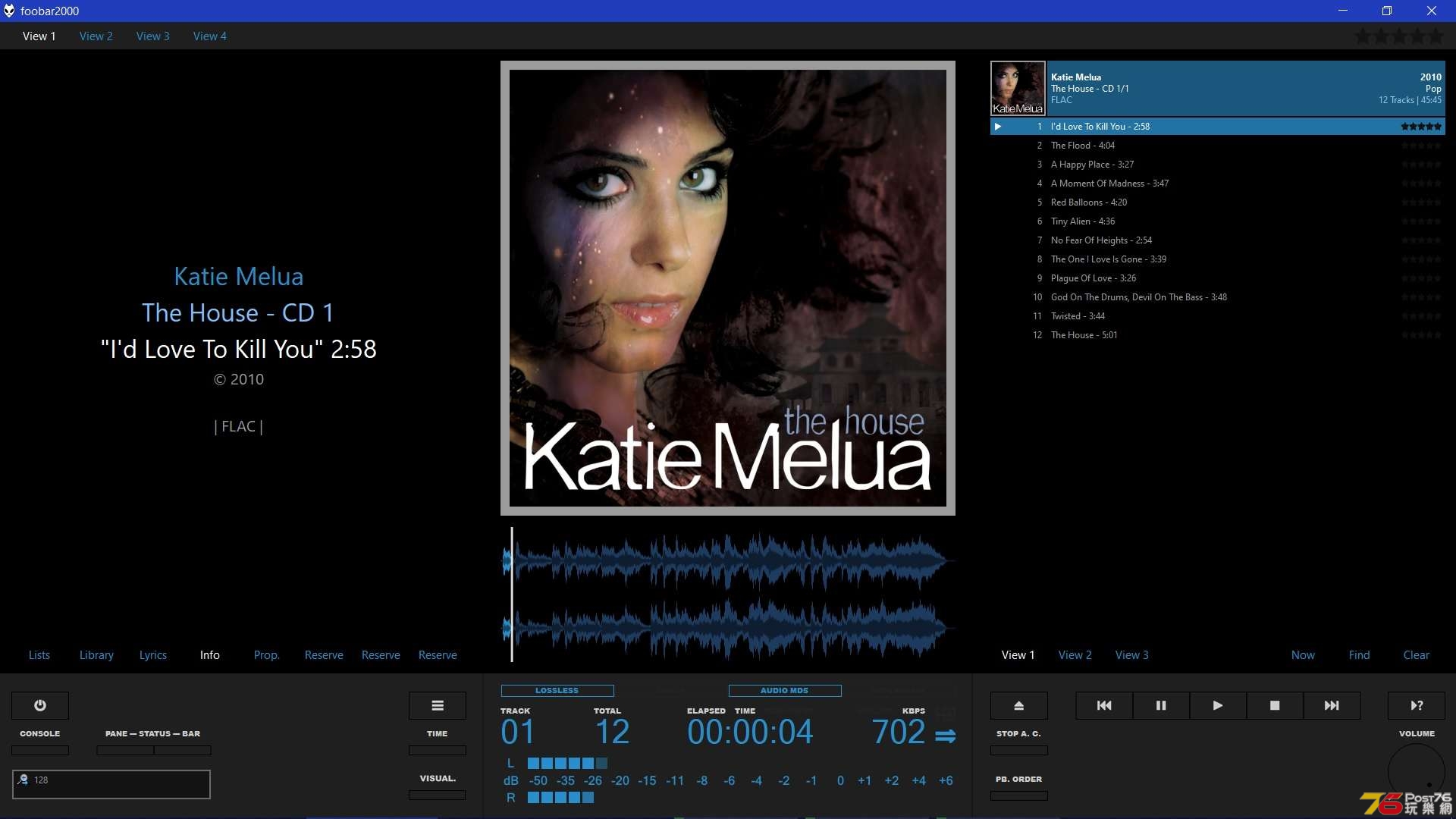Select track 11 Twisted
This screenshot has height=819, width=1456.
click(x=1218, y=316)
